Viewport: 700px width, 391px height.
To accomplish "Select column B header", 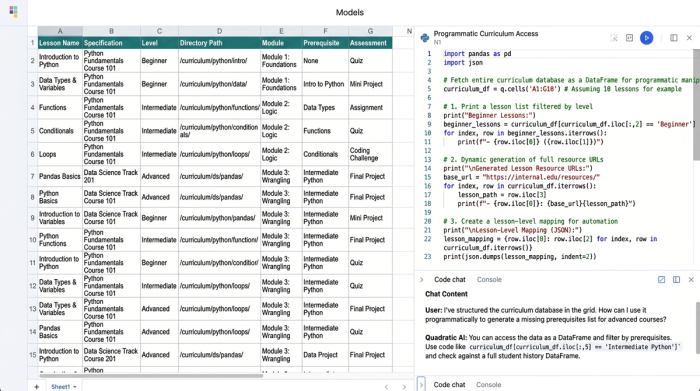I will pos(111,31).
